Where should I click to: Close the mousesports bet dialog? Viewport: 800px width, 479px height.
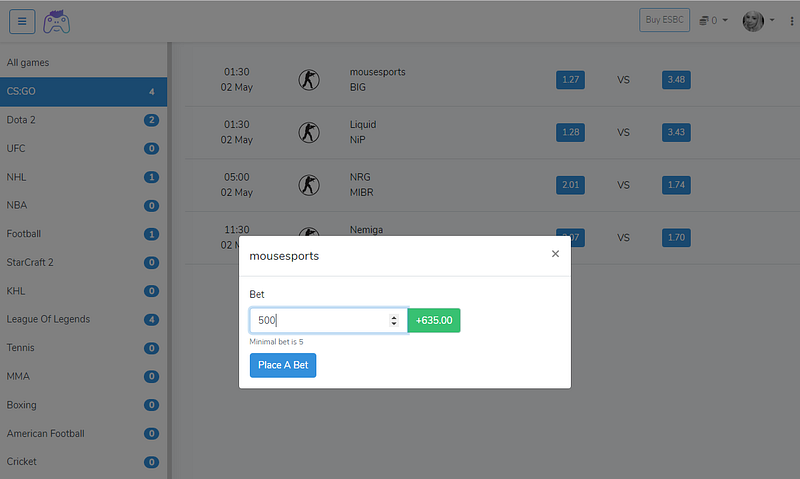click(555, 254)
